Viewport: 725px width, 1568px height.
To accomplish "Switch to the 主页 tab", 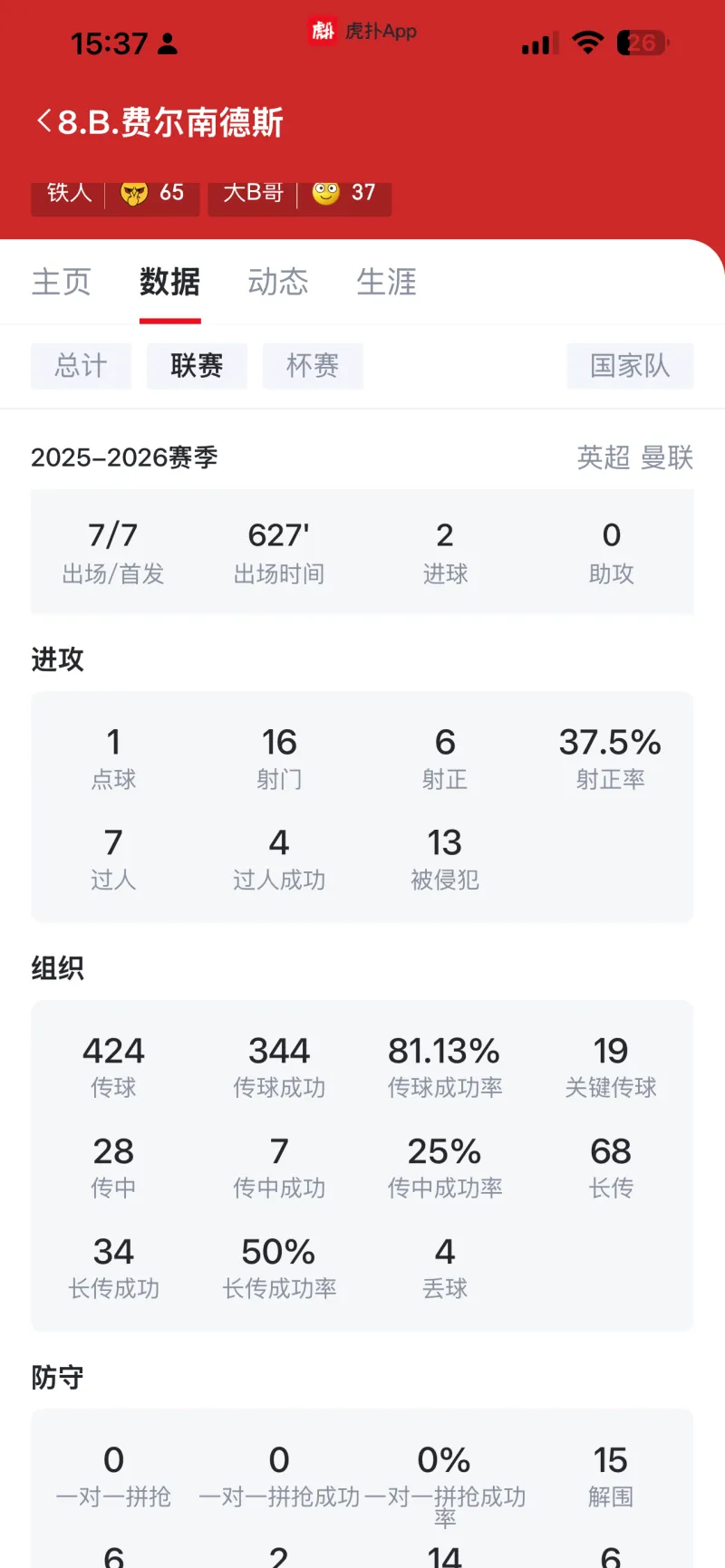I will pyautogui.click(x=62, y=282).
